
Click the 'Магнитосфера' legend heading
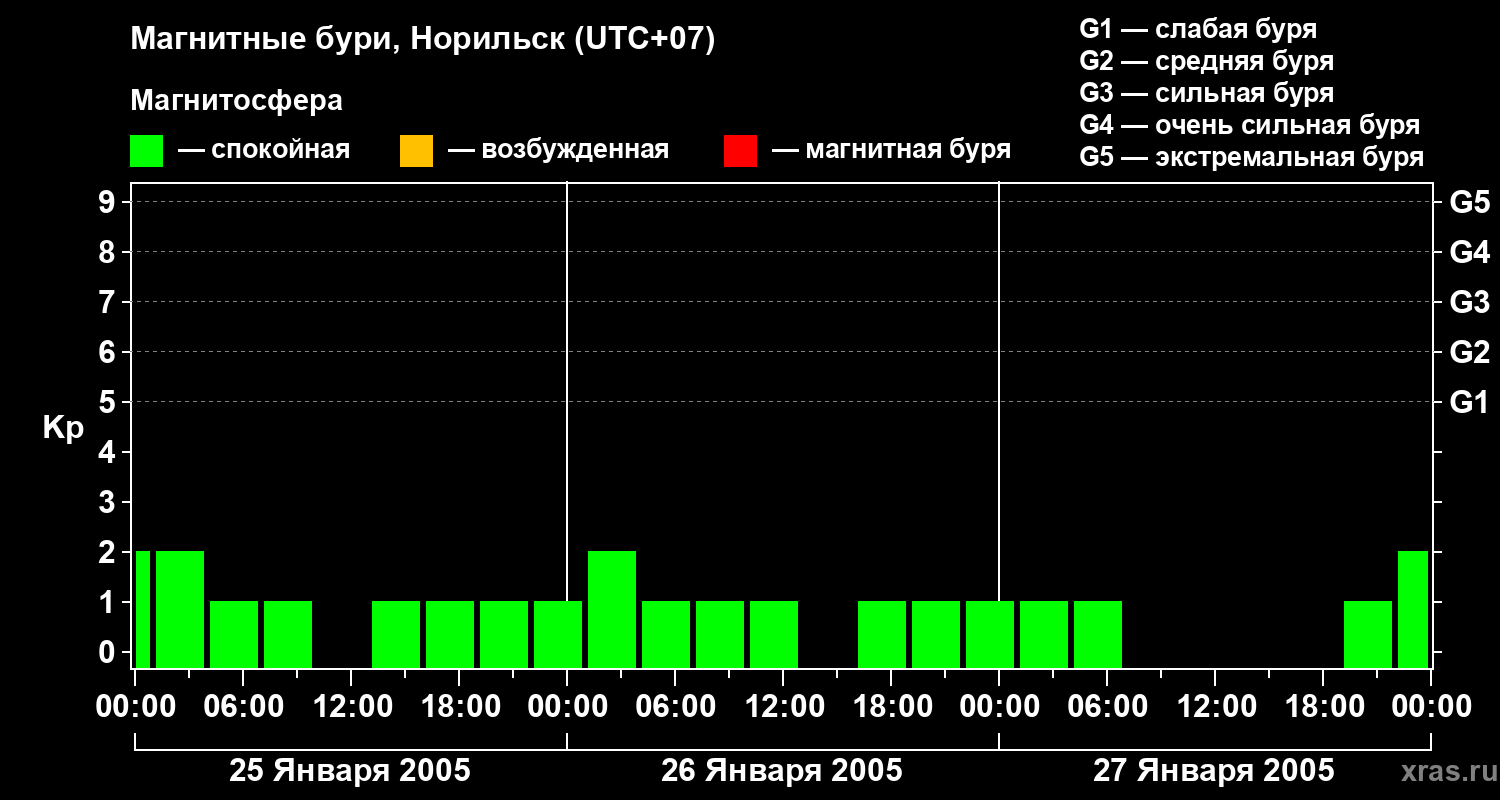(237, 101)
